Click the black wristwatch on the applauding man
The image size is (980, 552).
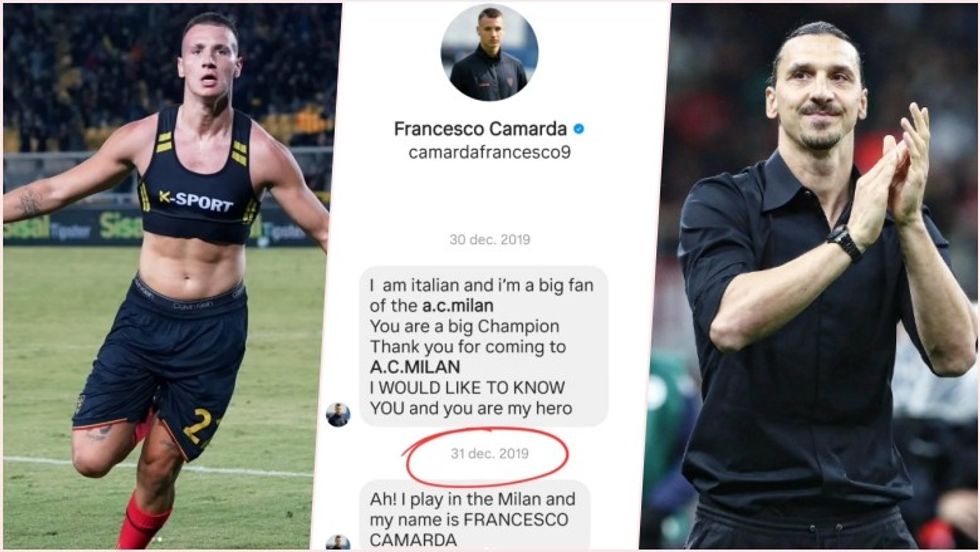[845, 243]
